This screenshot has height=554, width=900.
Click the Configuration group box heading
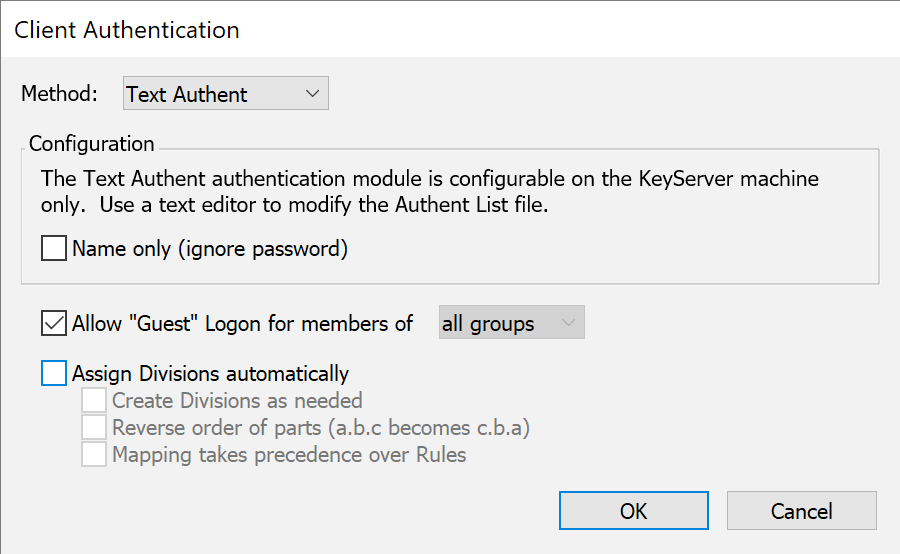coord(91,144)
